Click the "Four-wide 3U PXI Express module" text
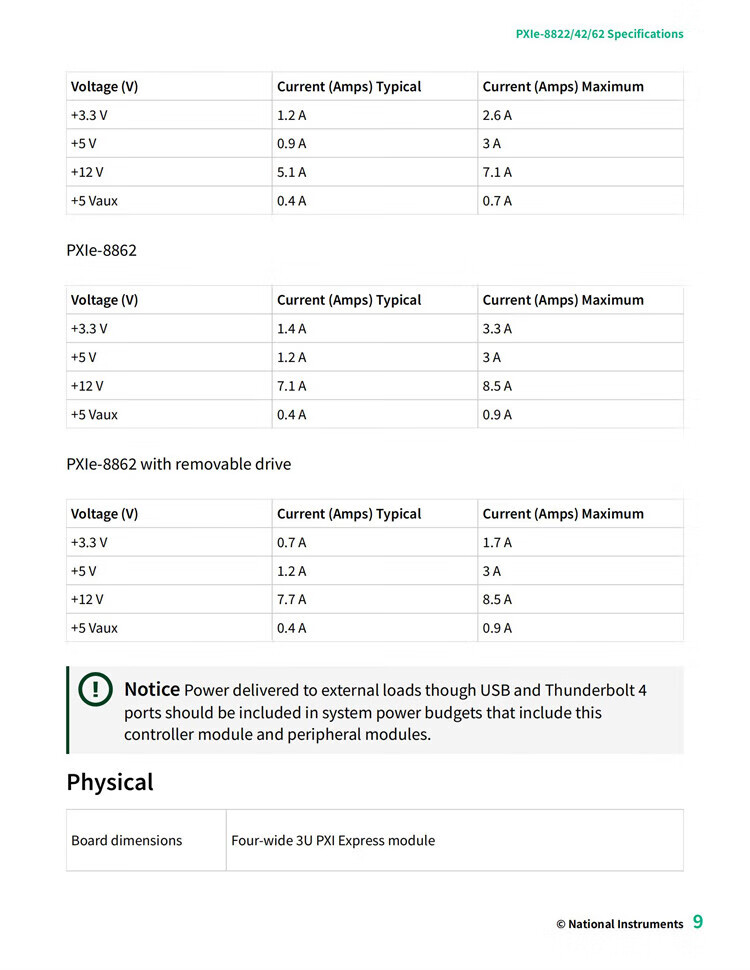Viewport: 750px width, 970px height. coord(333,840)
